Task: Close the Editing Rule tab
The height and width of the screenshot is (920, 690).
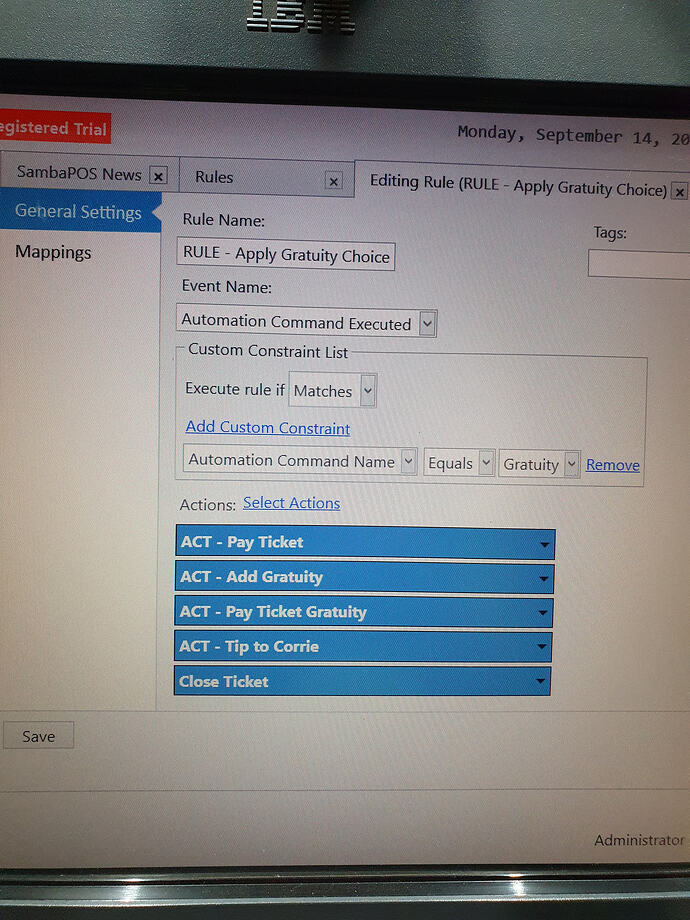Action: click(x=679, y=192)
